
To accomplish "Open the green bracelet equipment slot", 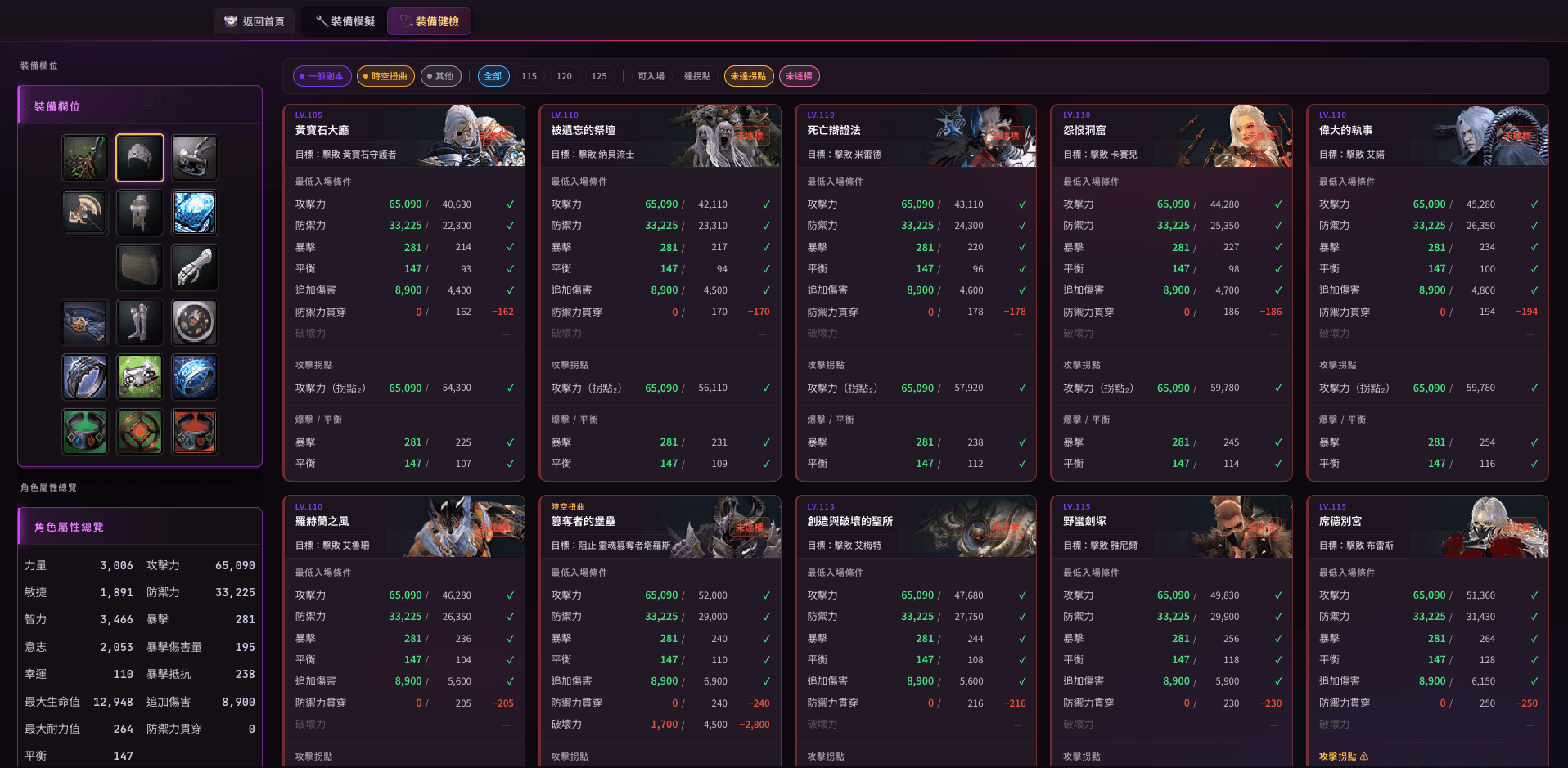I will (x=85, y=432).
